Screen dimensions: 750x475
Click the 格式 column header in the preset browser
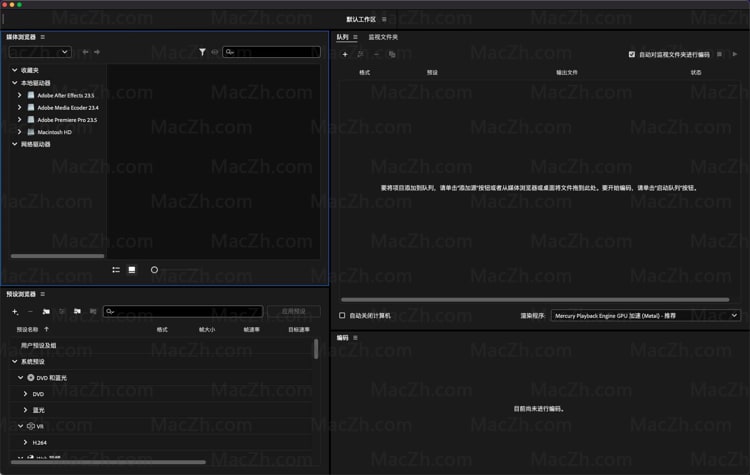pyautogui.click(x=162, y=330)
